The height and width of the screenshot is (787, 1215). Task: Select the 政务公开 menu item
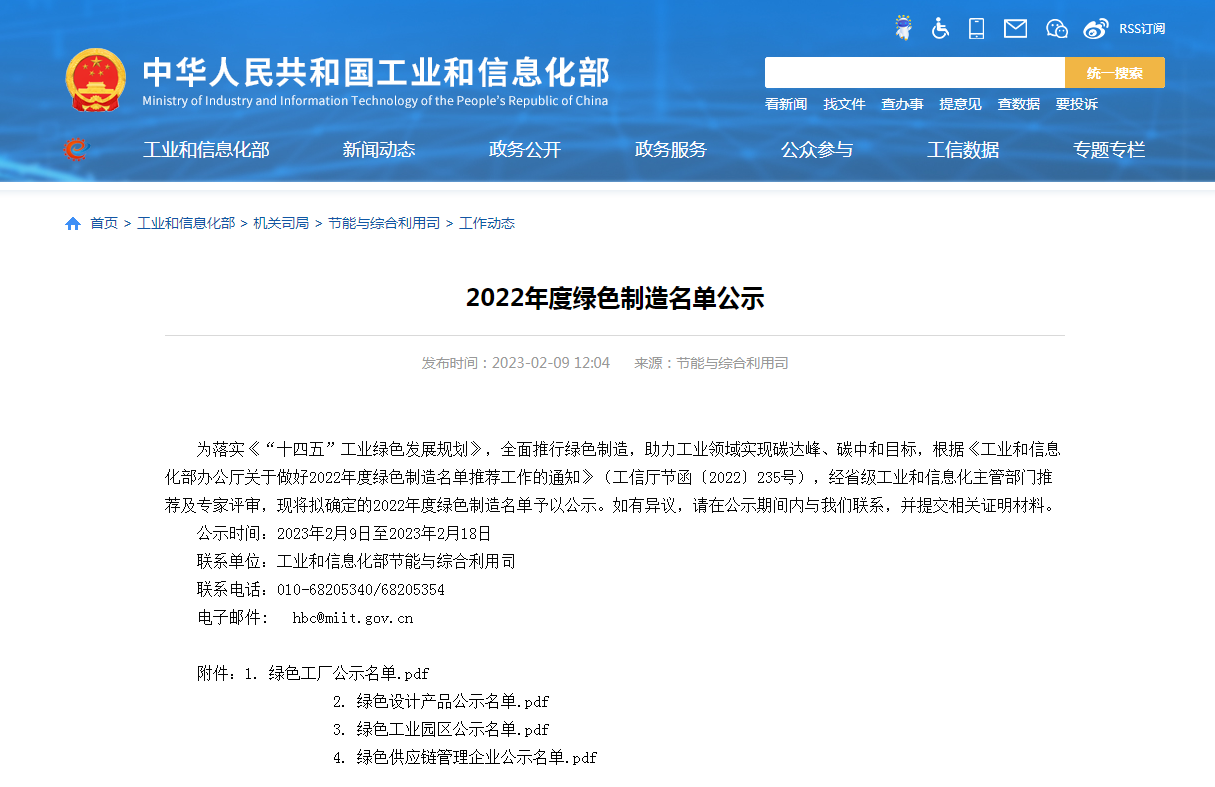(x=525, y=150)
